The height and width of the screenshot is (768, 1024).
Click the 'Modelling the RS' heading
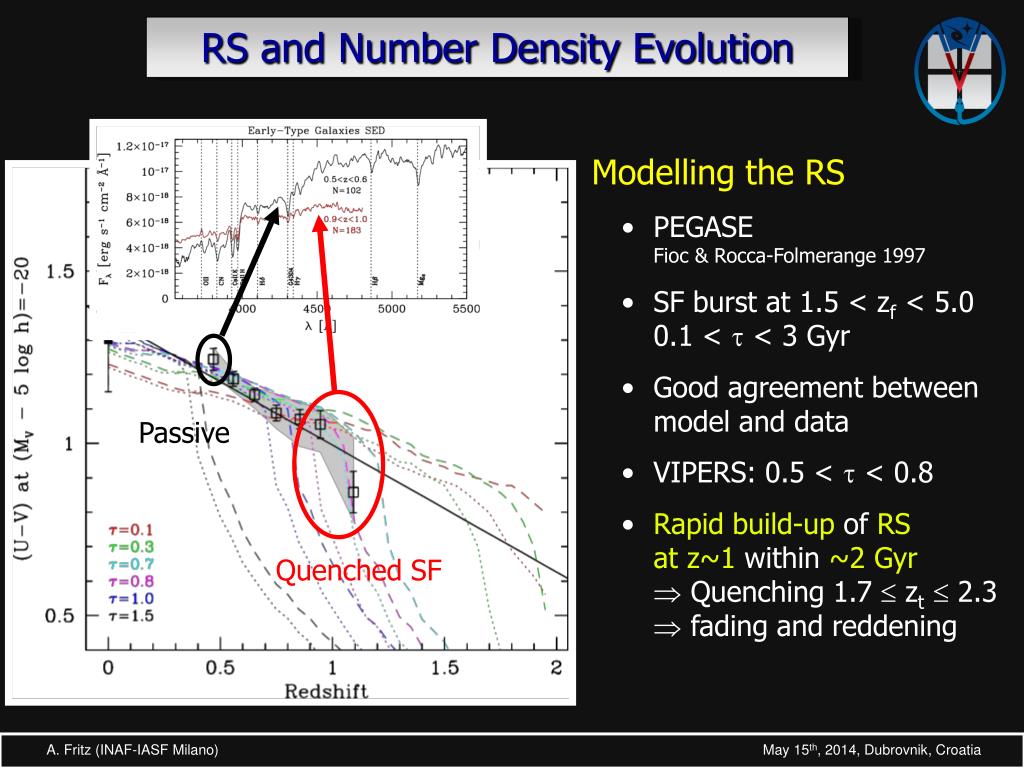click(x=718, y=173)
